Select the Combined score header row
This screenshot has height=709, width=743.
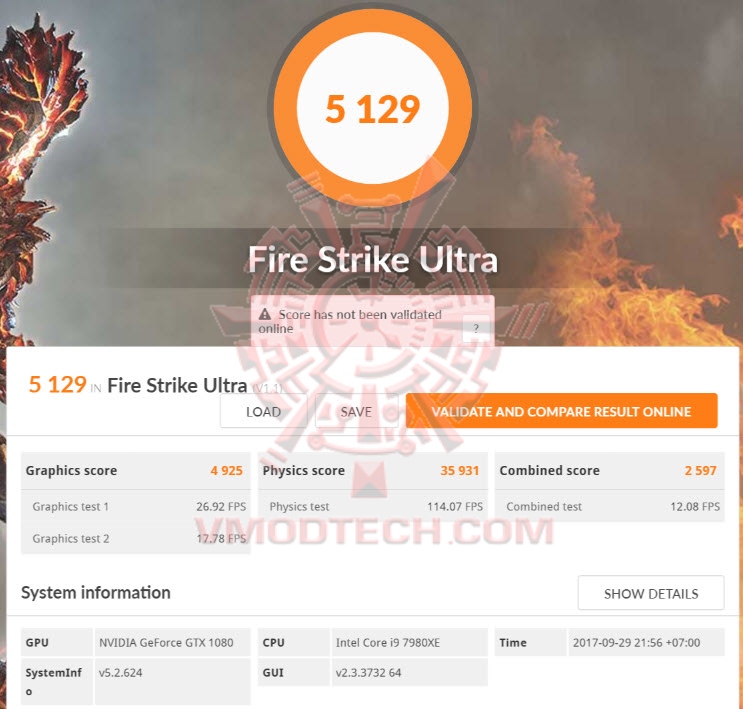click(609, 471)
